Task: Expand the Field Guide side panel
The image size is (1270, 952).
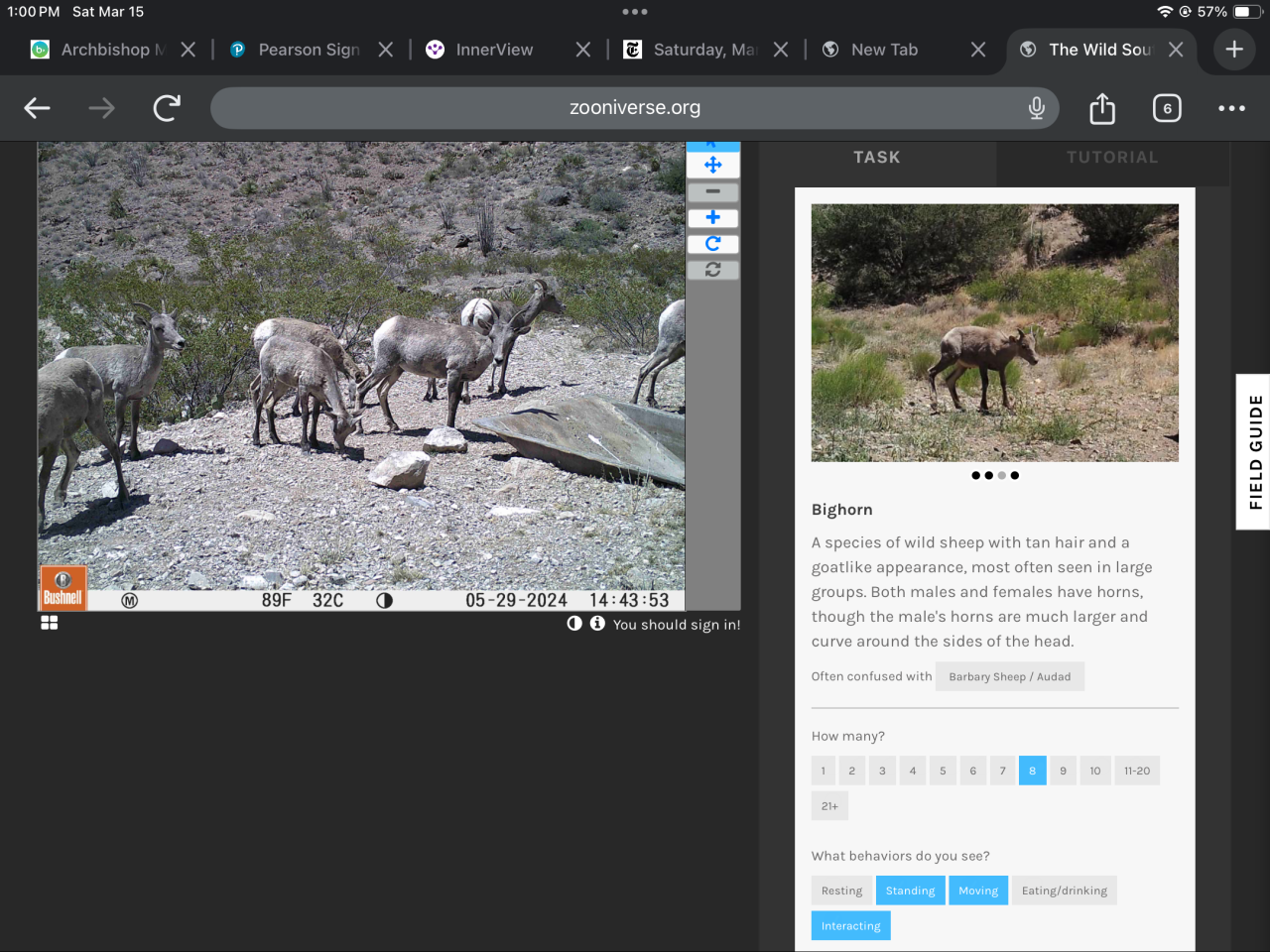Action: pos(1254,451)
